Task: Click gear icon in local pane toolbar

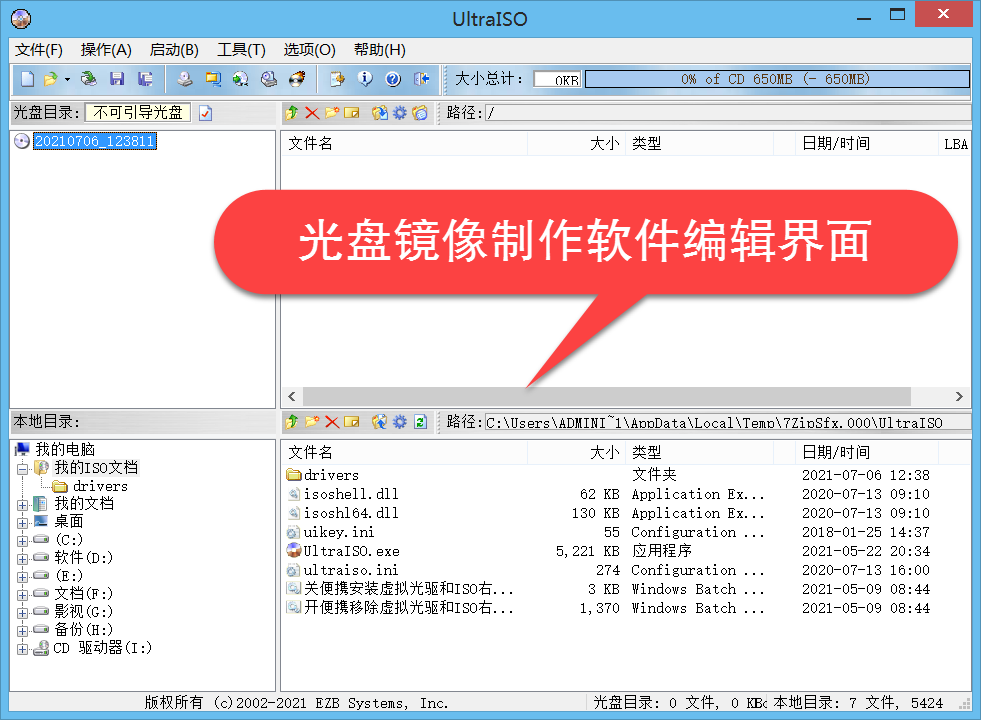Action: [399, 422]
